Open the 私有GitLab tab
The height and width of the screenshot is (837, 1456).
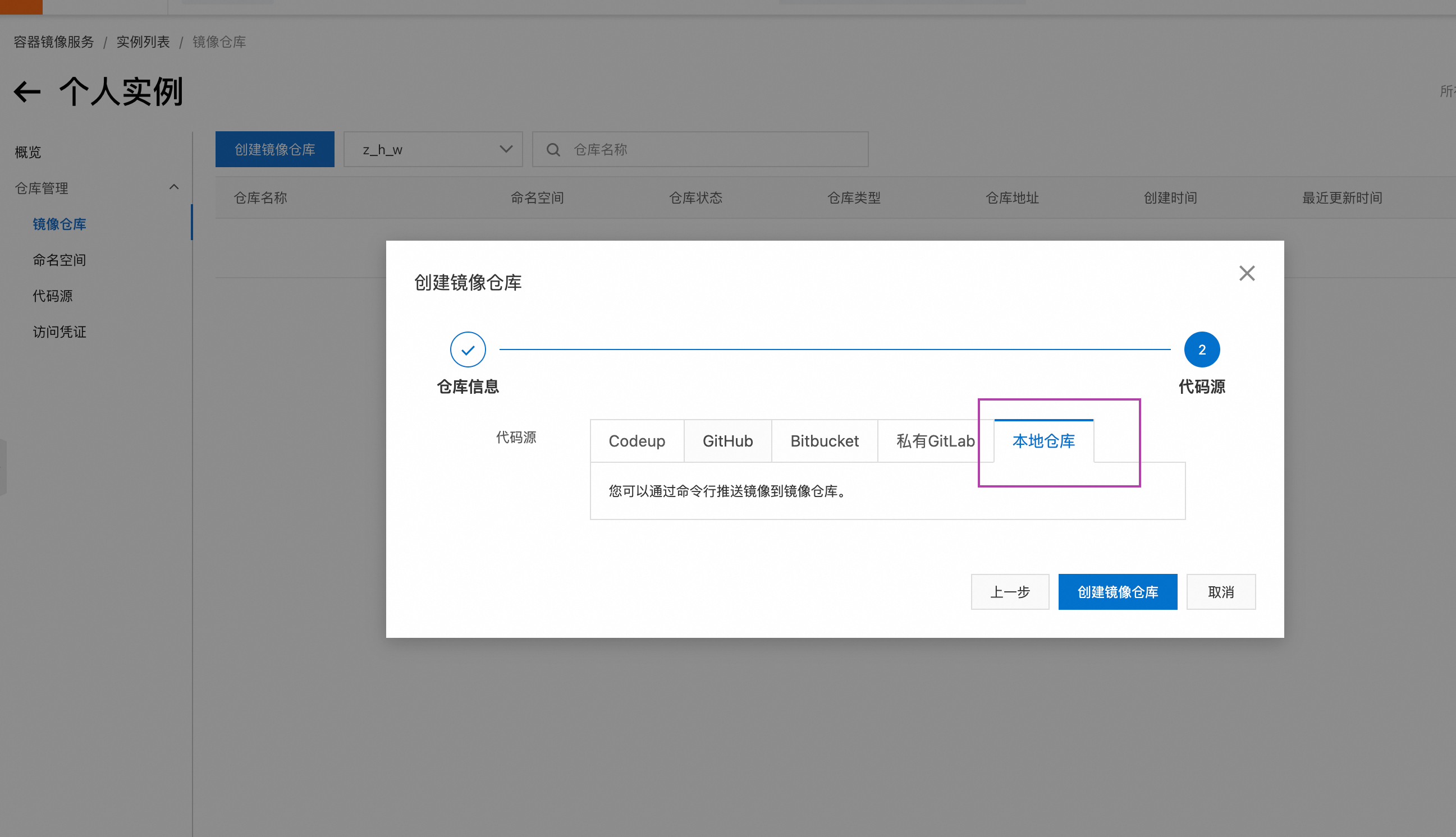point(935,441)
